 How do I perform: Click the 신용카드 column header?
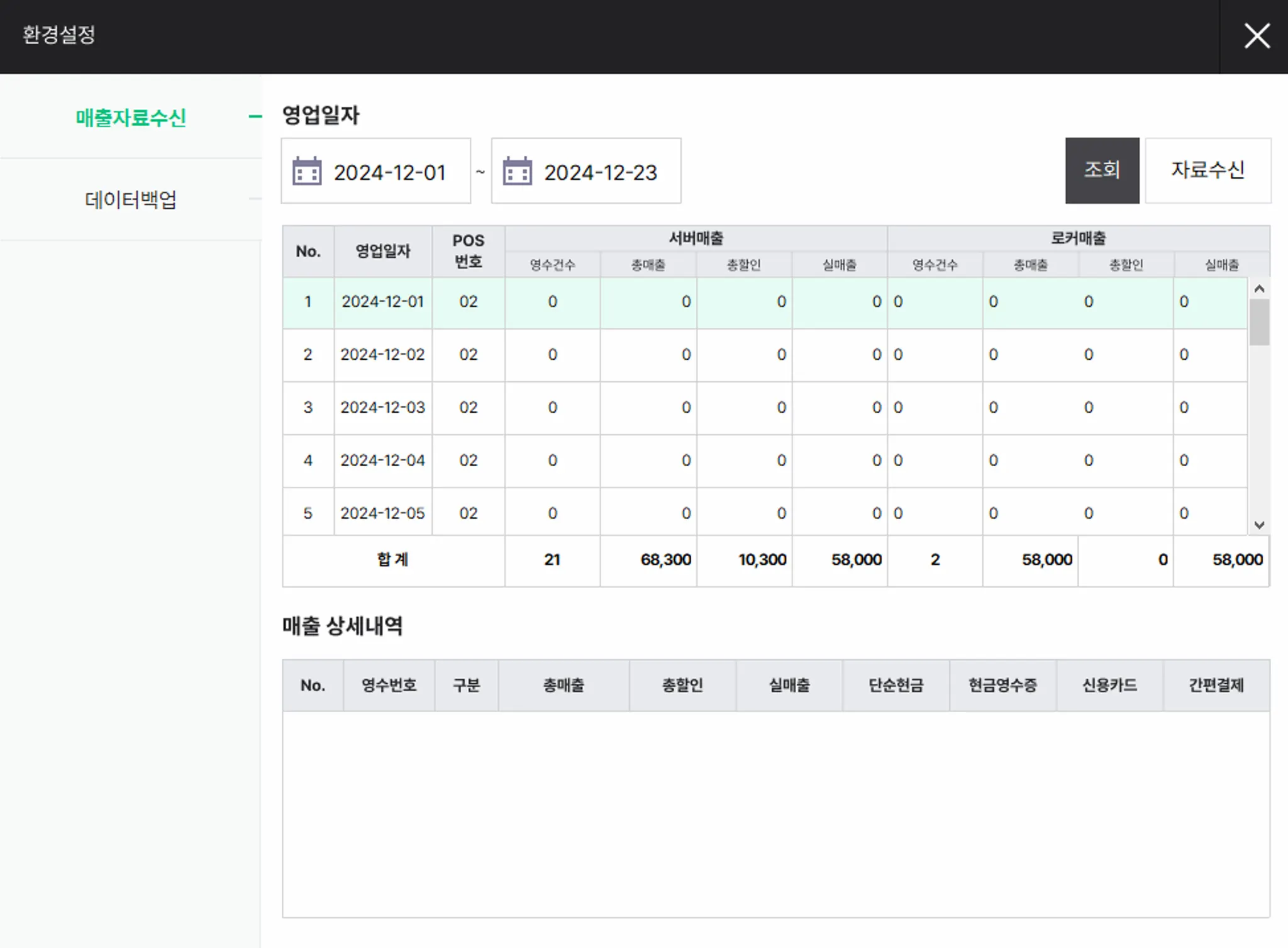tap(1109, 685)
